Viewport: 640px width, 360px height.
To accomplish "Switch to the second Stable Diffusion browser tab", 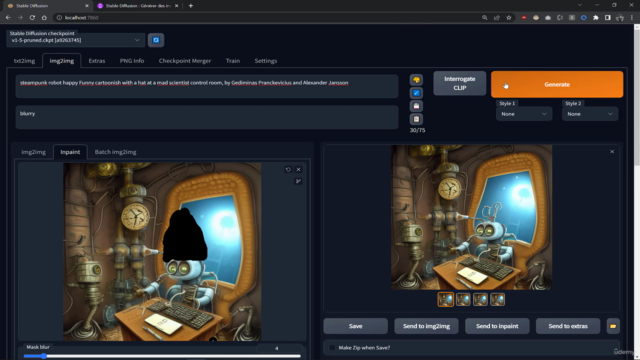I will tap(137, 6).
